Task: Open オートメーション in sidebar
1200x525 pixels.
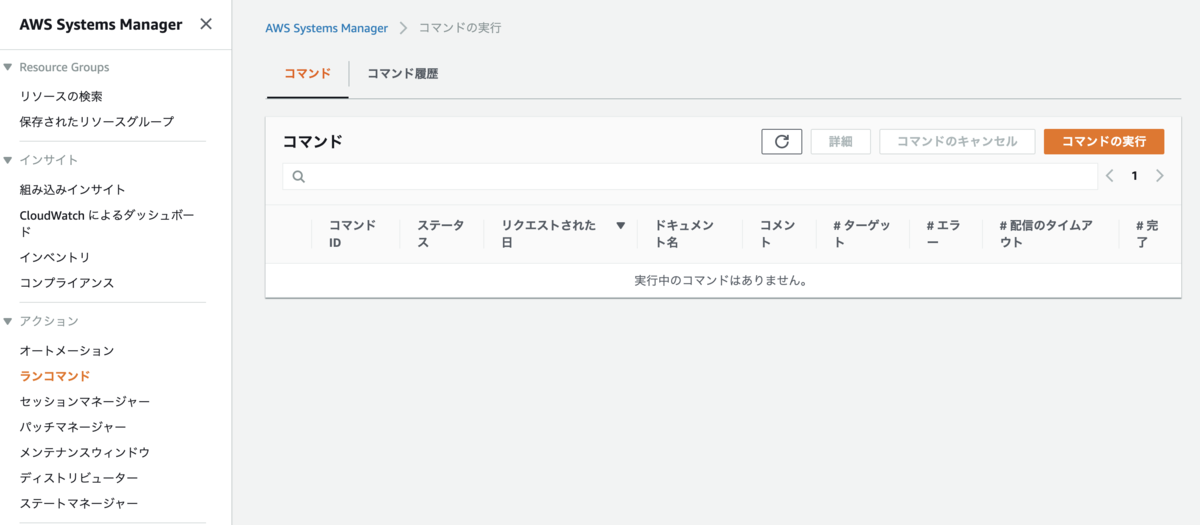Action: [67, 351]
